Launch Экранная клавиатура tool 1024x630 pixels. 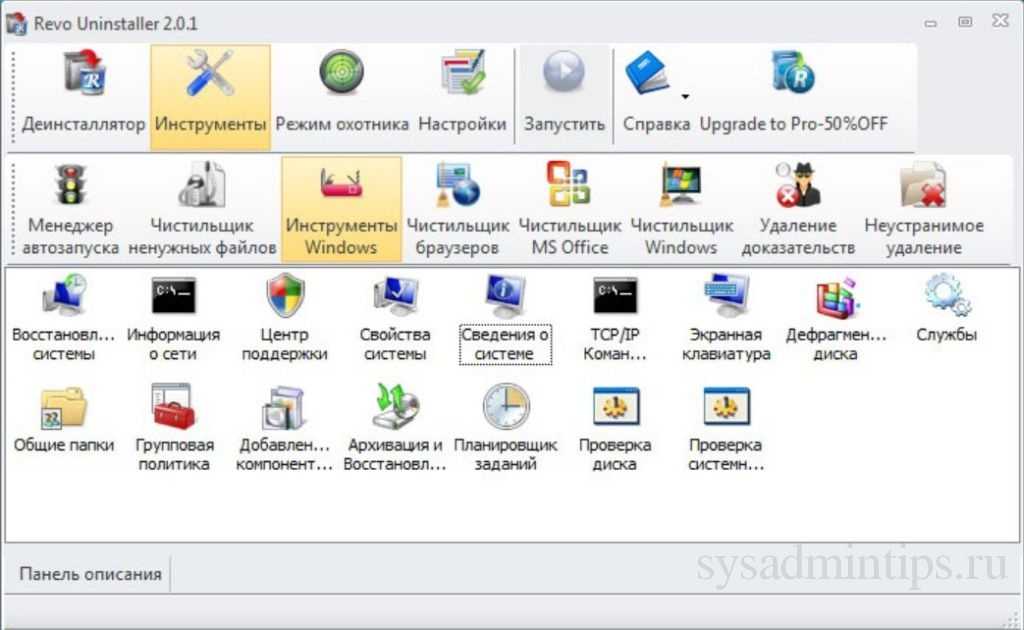point(730,297)
